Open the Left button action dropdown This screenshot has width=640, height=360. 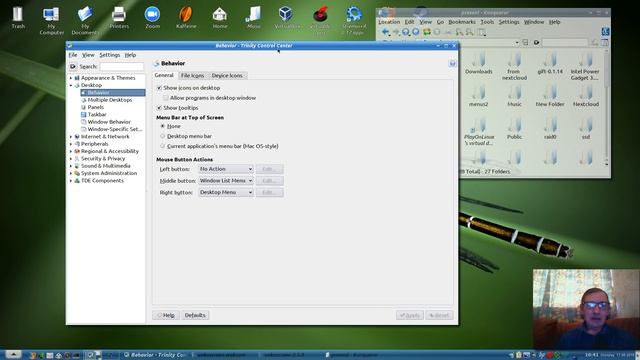(x=226, y=169)
